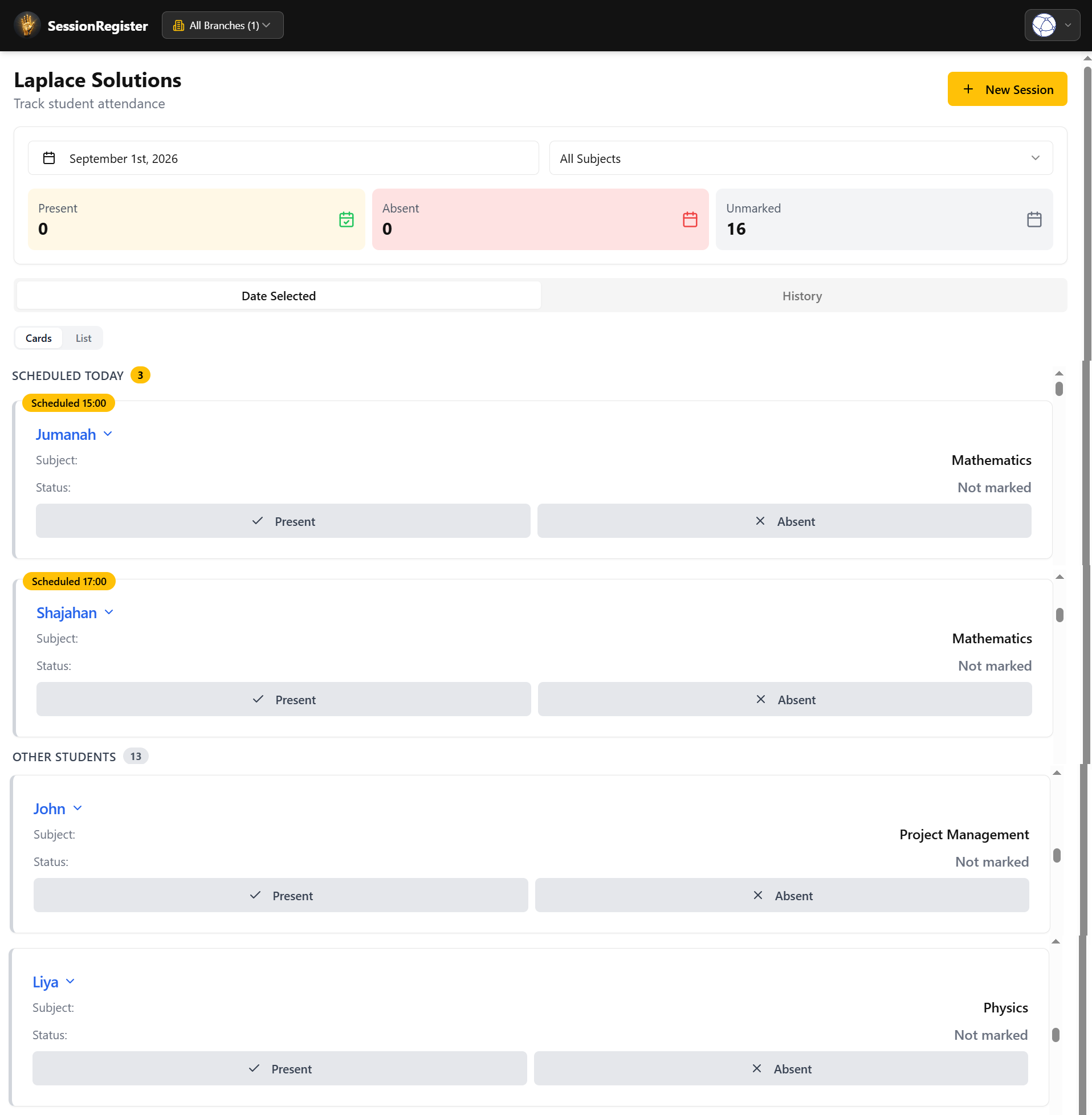Select the Date Selected tab

[x=279, y=296]
